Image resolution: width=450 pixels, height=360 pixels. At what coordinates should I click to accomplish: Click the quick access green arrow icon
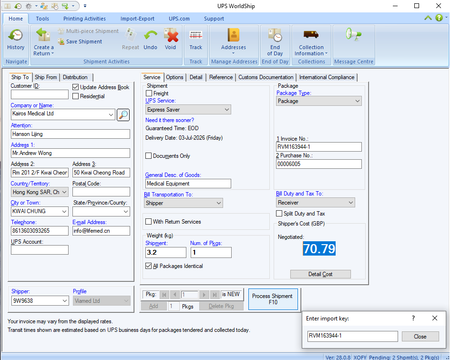coord(65,6)
